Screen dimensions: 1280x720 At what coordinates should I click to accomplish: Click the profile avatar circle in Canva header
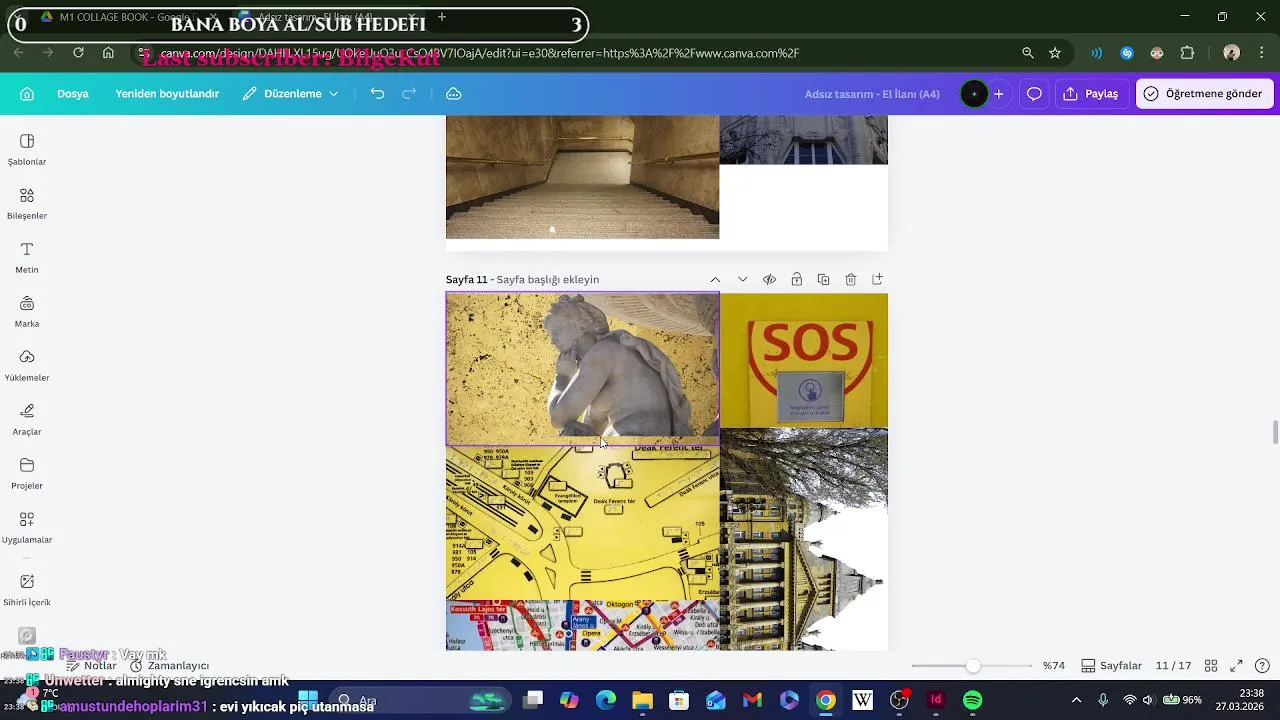point(974,94)
